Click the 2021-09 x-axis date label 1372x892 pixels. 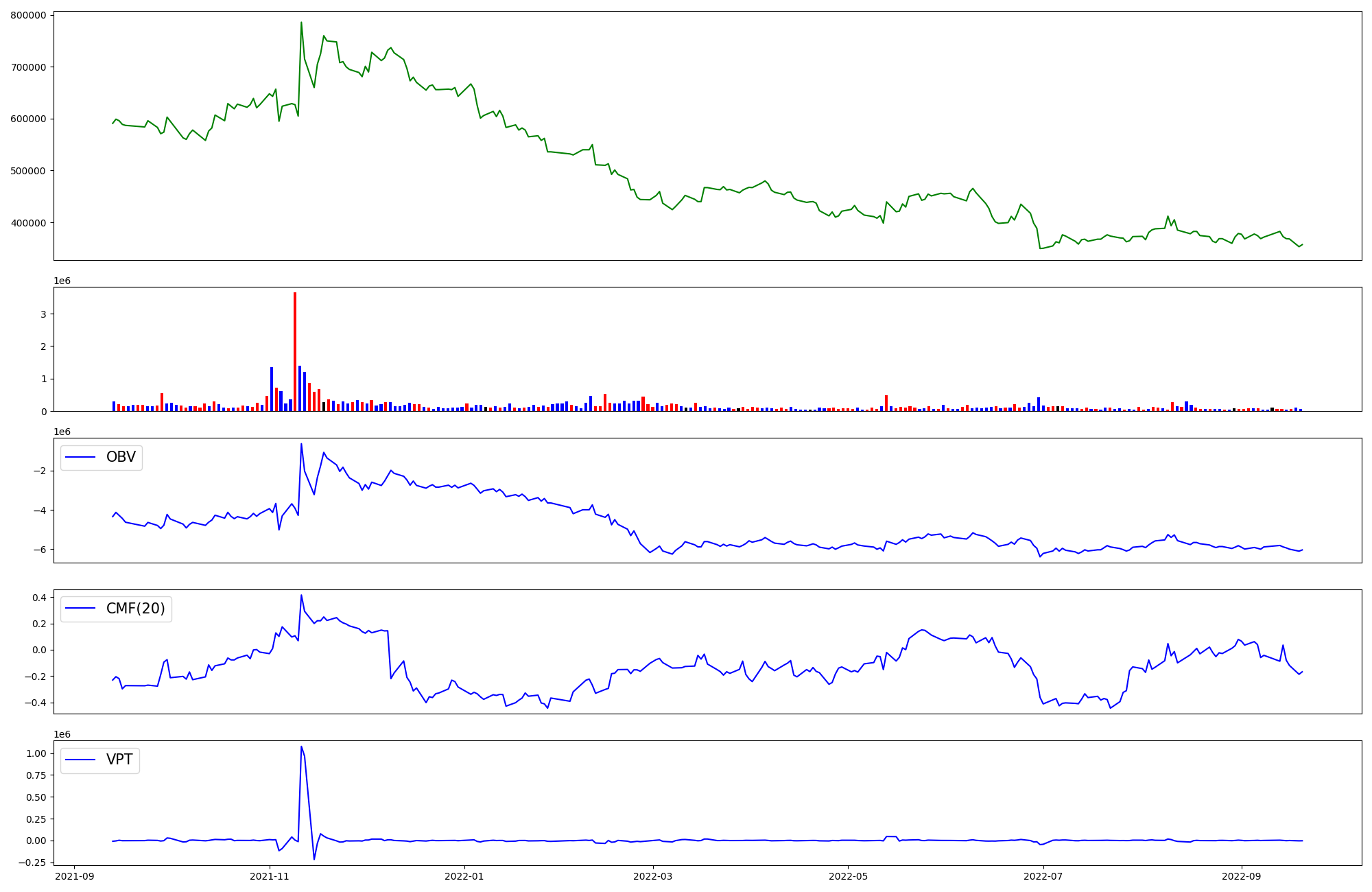tap(75, 876)
